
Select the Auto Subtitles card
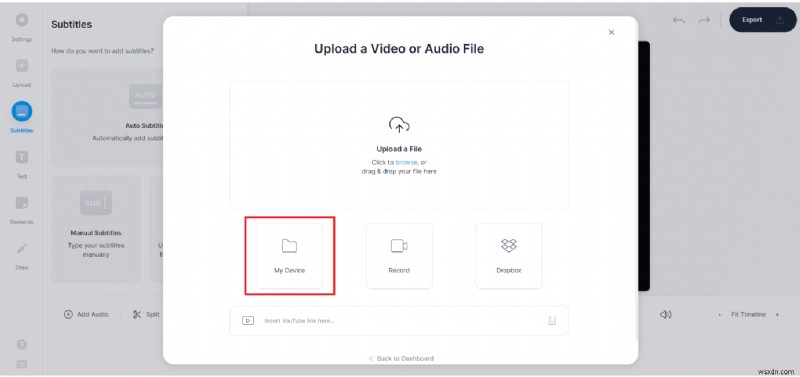pyautogui.click(x=107, y=117)
